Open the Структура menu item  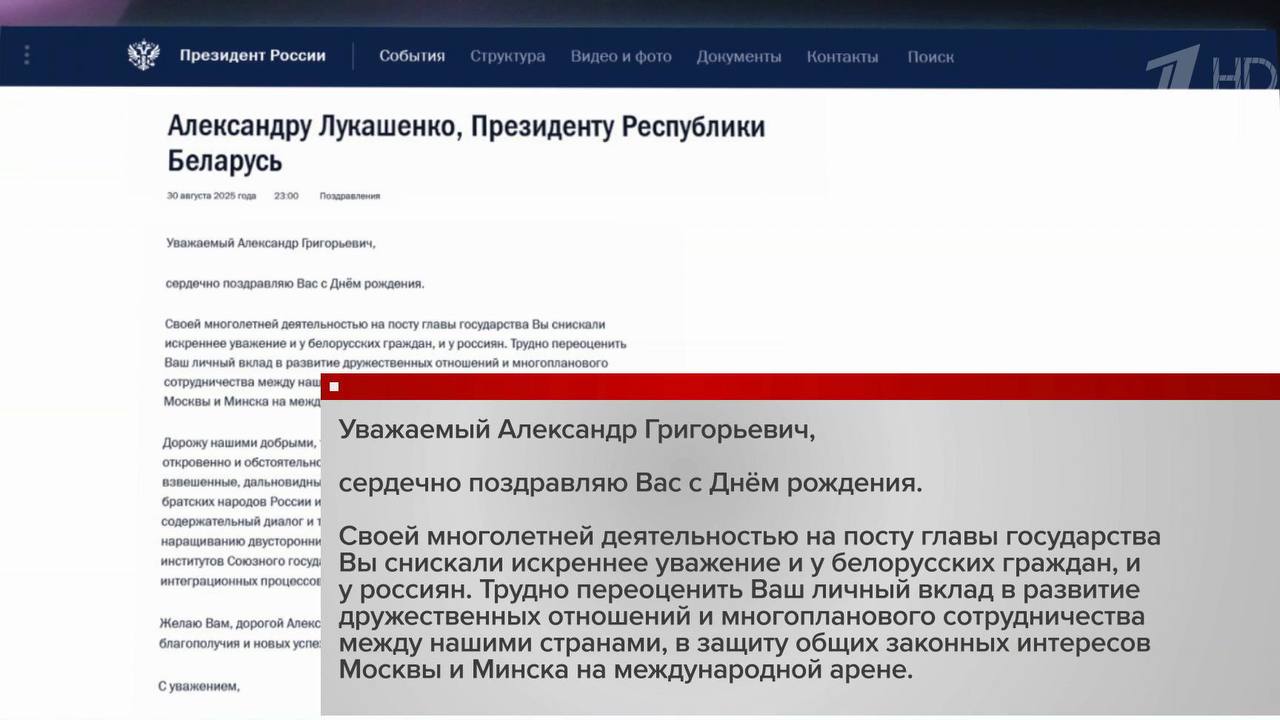coord(508,57)
